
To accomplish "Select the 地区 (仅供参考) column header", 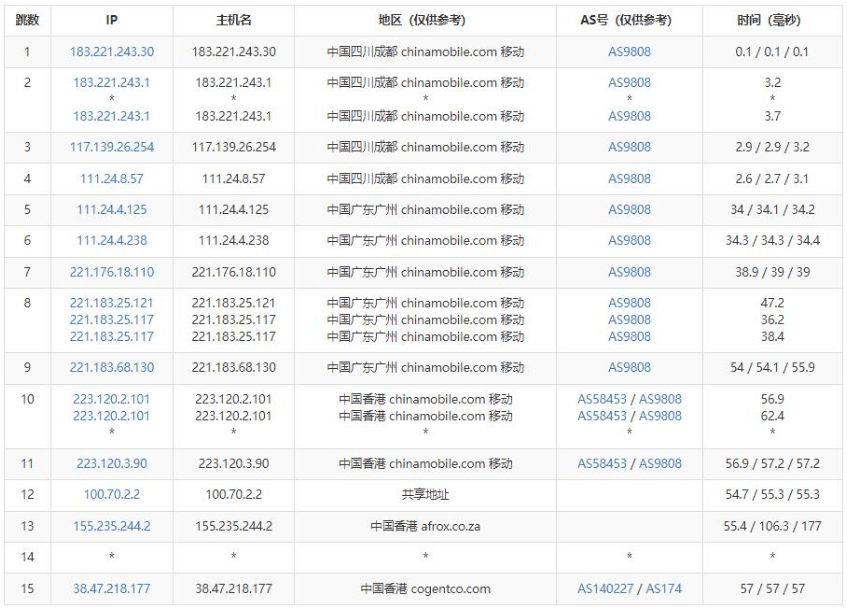I will pyautogui.click(x=425, y=20).
